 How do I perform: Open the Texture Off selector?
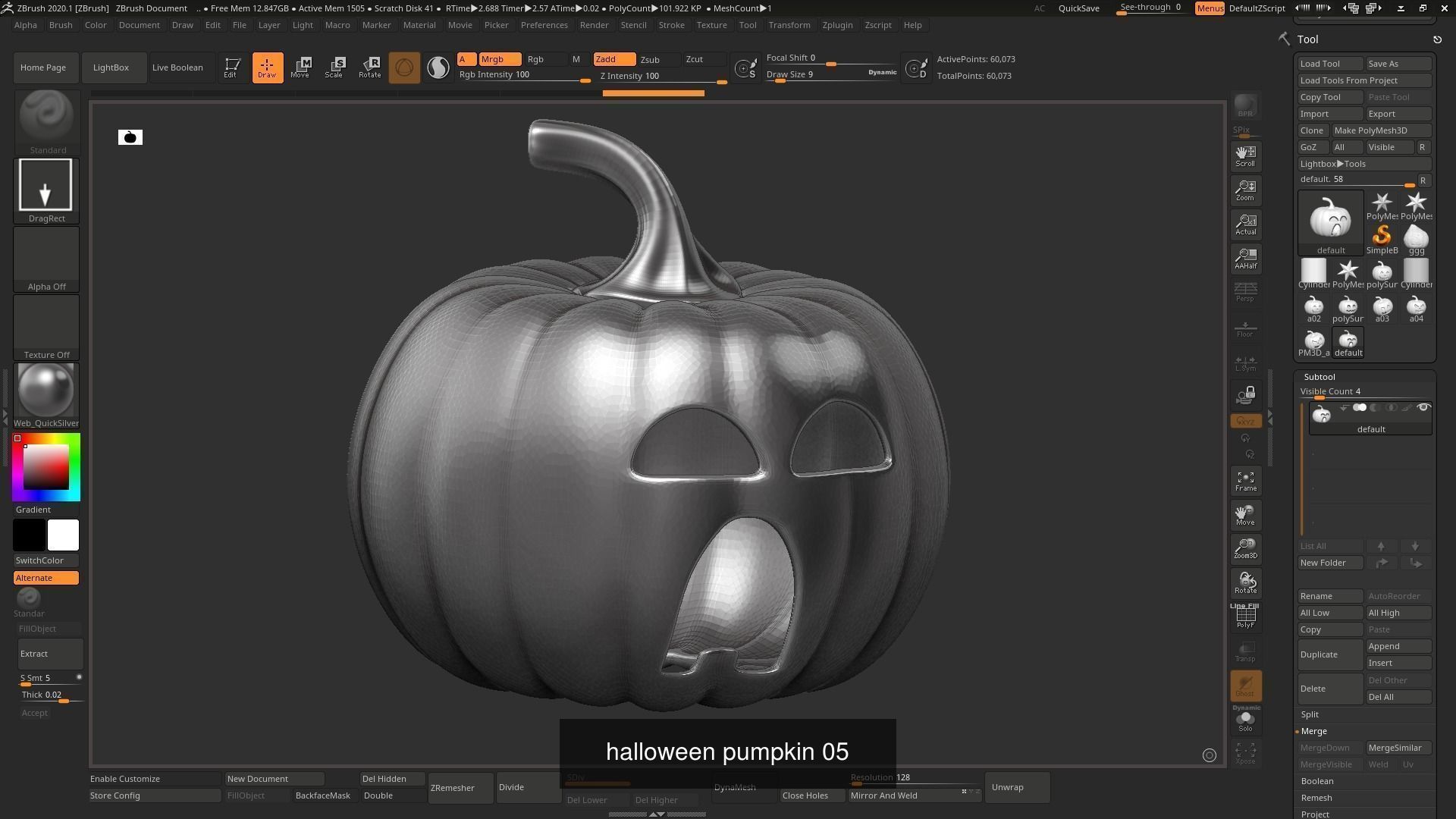(x=46, y=328)
